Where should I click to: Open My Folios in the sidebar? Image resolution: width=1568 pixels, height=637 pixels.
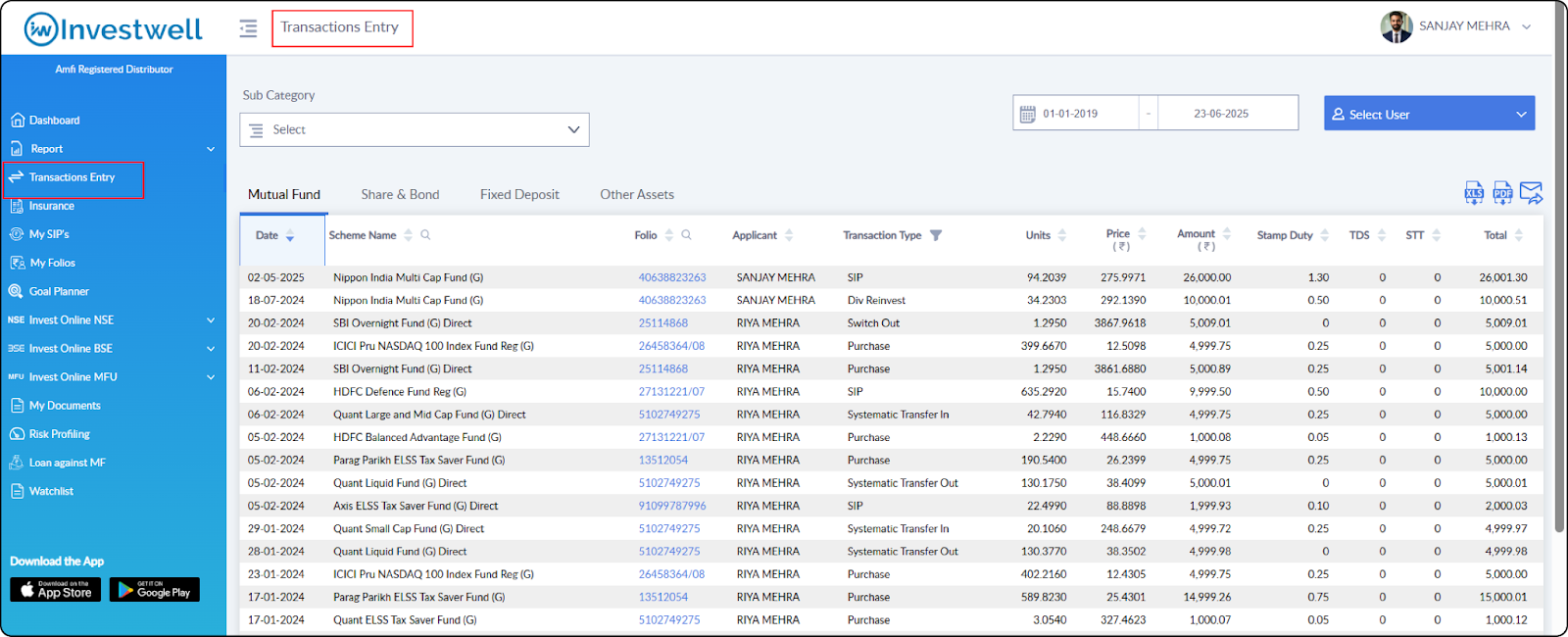[43, 263]
